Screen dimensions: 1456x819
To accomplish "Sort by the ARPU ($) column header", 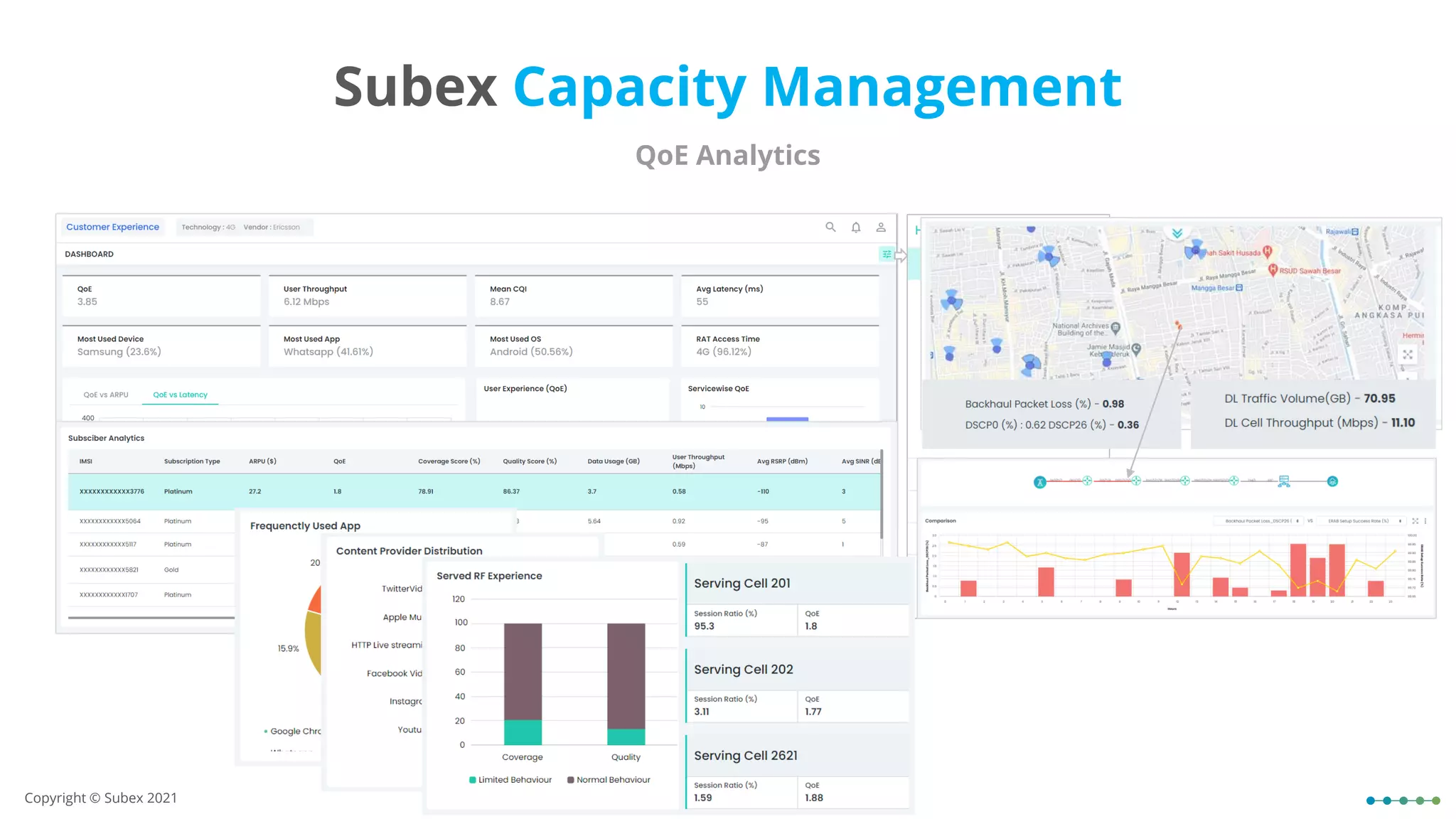I will (x=262, y=461).
